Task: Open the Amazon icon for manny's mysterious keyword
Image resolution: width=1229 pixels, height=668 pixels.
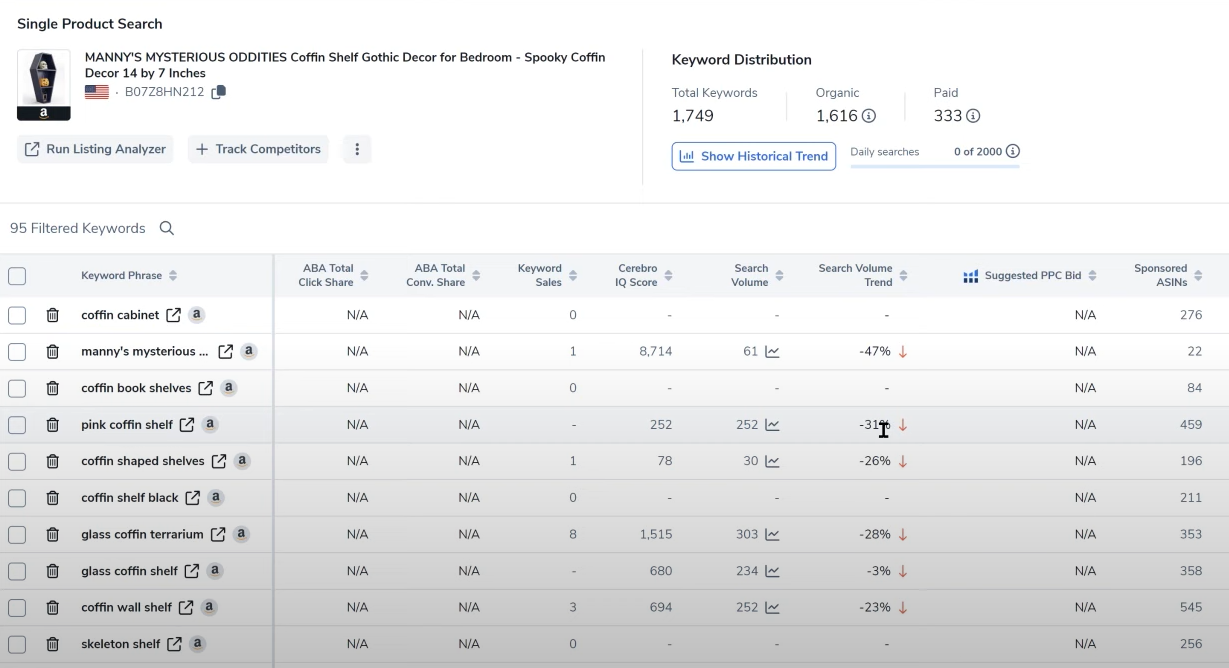Action: (249, 351)
